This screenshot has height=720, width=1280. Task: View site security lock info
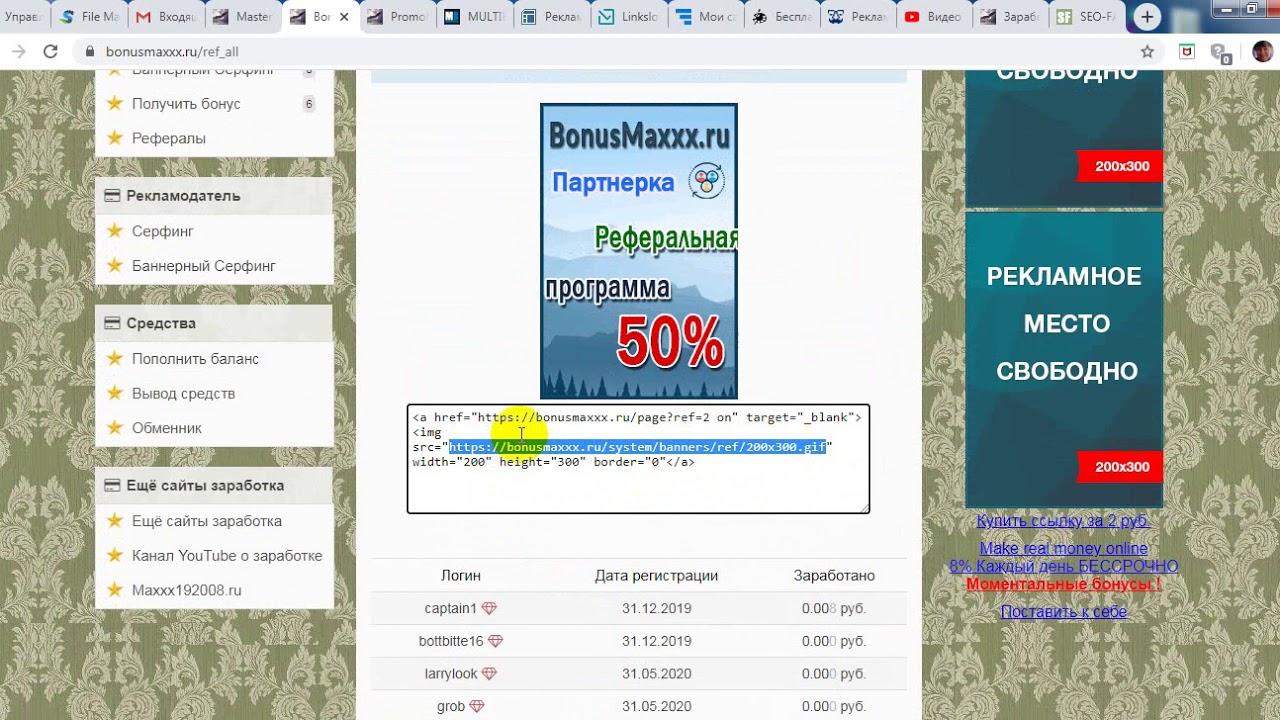click(90, 52)
